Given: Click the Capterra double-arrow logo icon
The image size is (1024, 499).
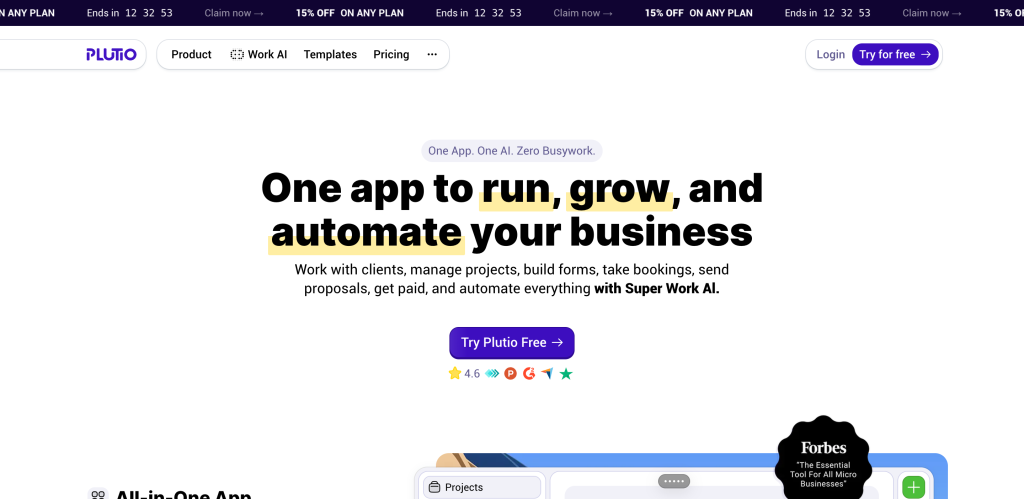Looking at the screenshot, I should pos(492,374).
